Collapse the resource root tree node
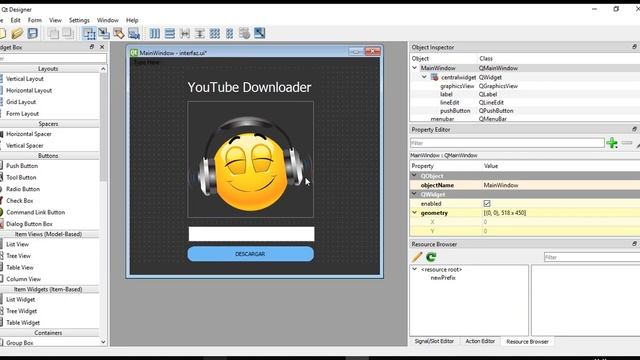640x360 pixels. click(x=415, y=269)
